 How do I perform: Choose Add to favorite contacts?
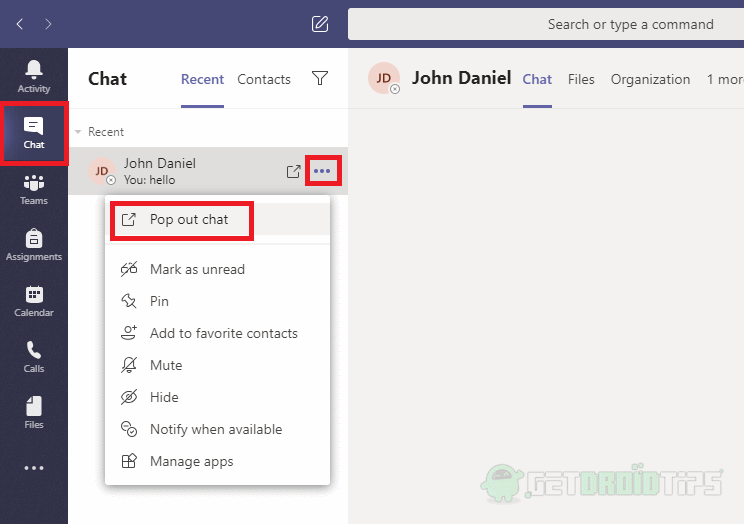coord(217,333)
